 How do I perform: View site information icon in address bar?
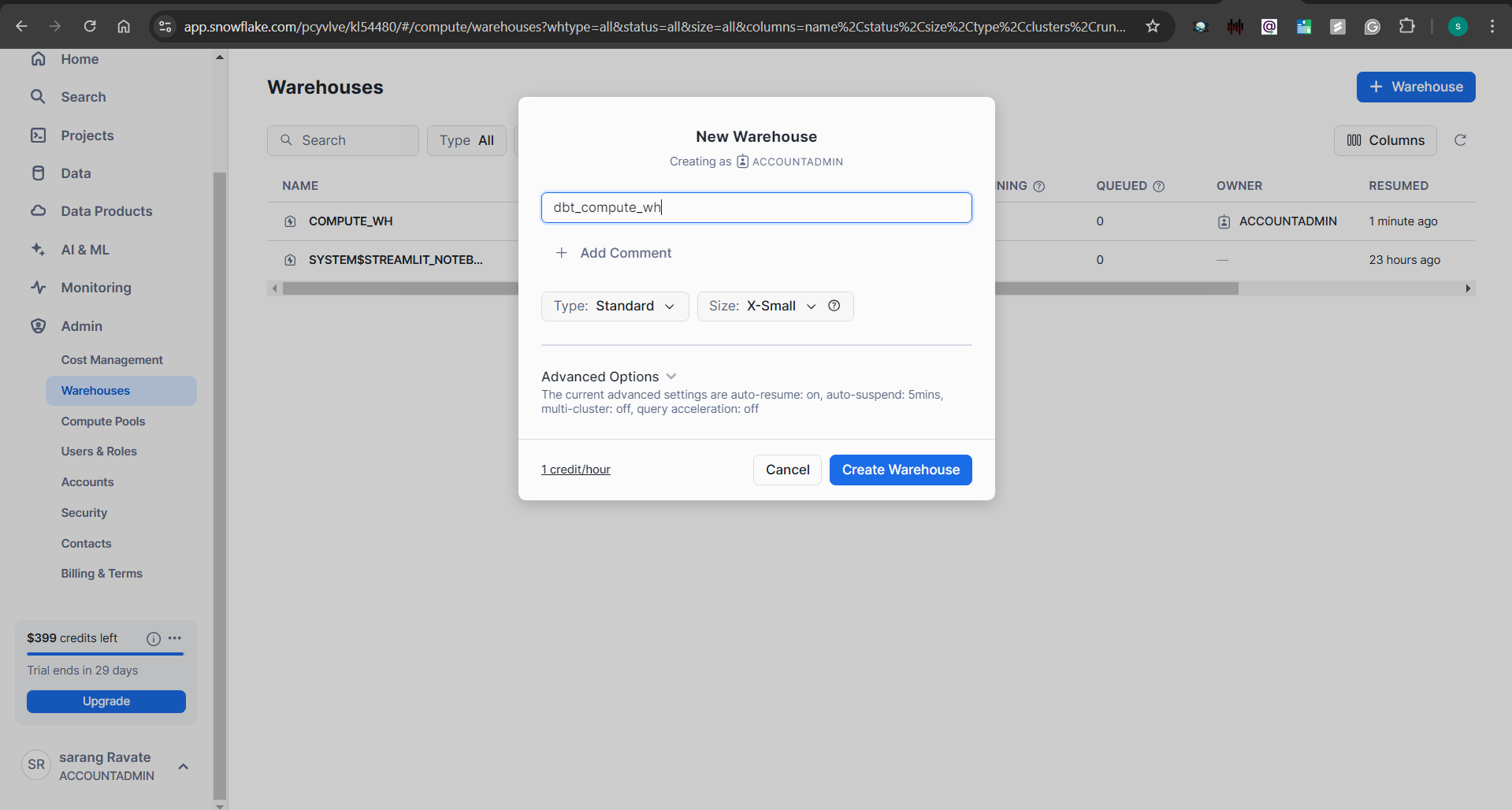[x=165, y=27]
